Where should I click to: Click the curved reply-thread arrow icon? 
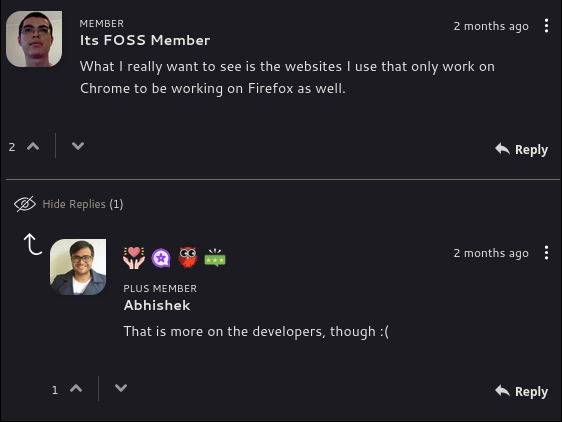pyautogui.click(x=33, y=244)
